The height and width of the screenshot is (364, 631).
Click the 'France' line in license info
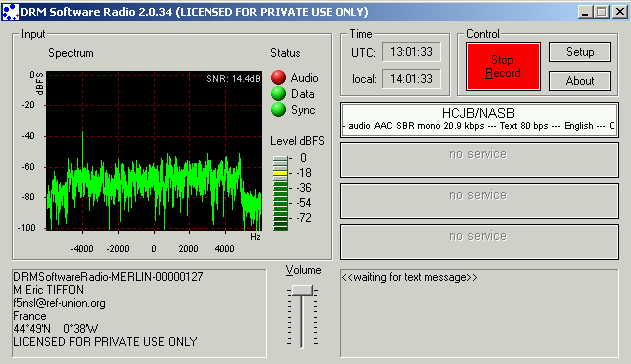[x=30, y=316]
